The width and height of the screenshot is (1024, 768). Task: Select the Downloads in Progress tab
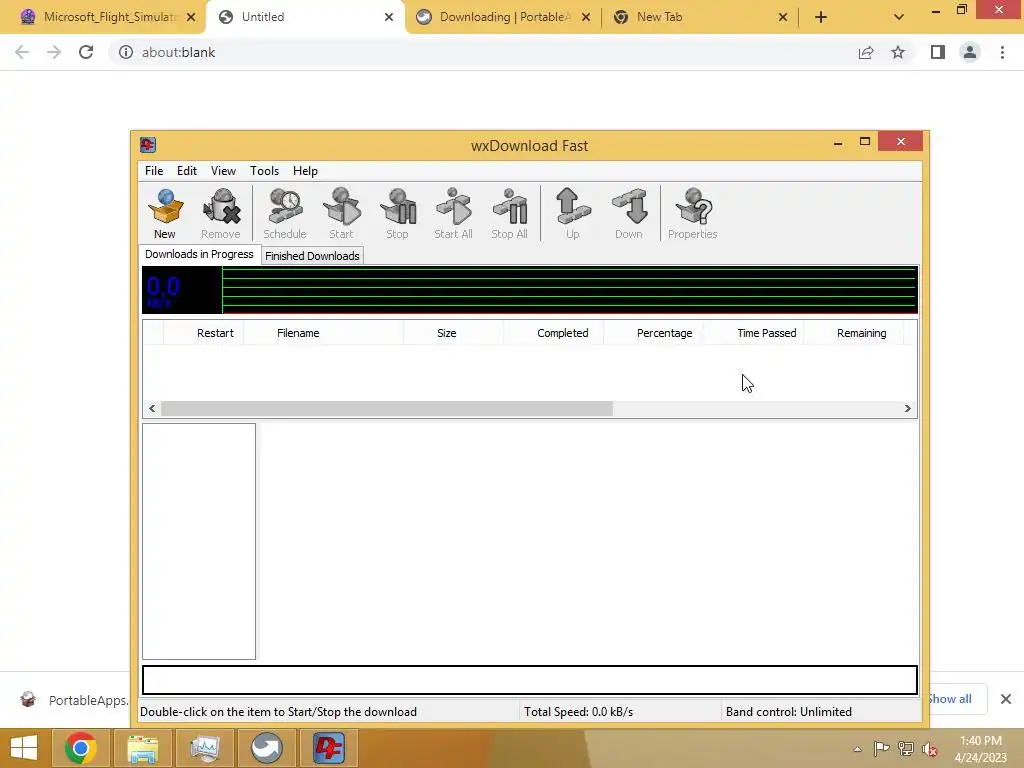coord(199,254)
